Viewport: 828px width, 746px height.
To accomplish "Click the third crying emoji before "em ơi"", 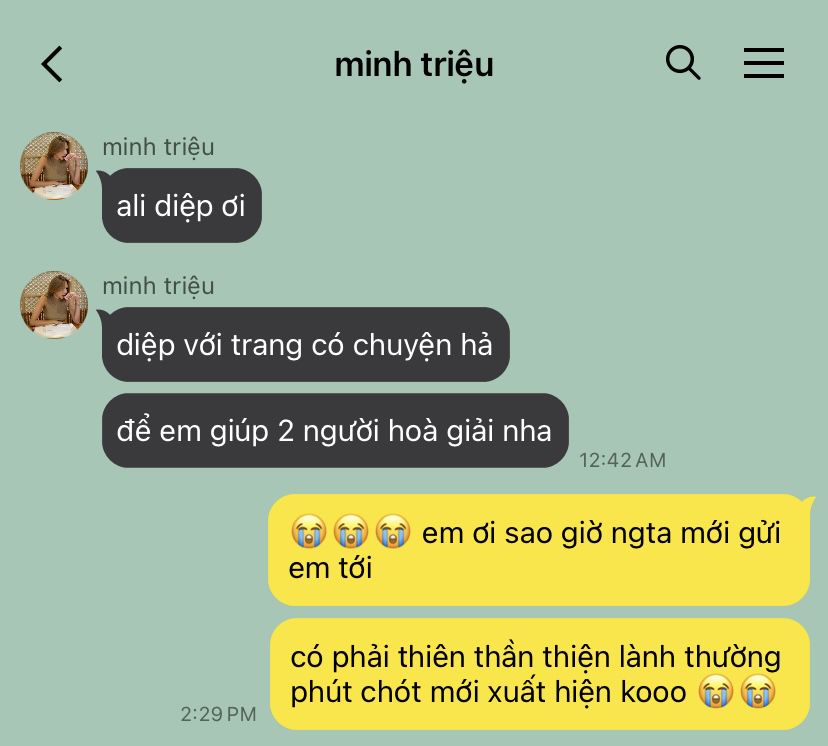I will click(x=392, y=532).
